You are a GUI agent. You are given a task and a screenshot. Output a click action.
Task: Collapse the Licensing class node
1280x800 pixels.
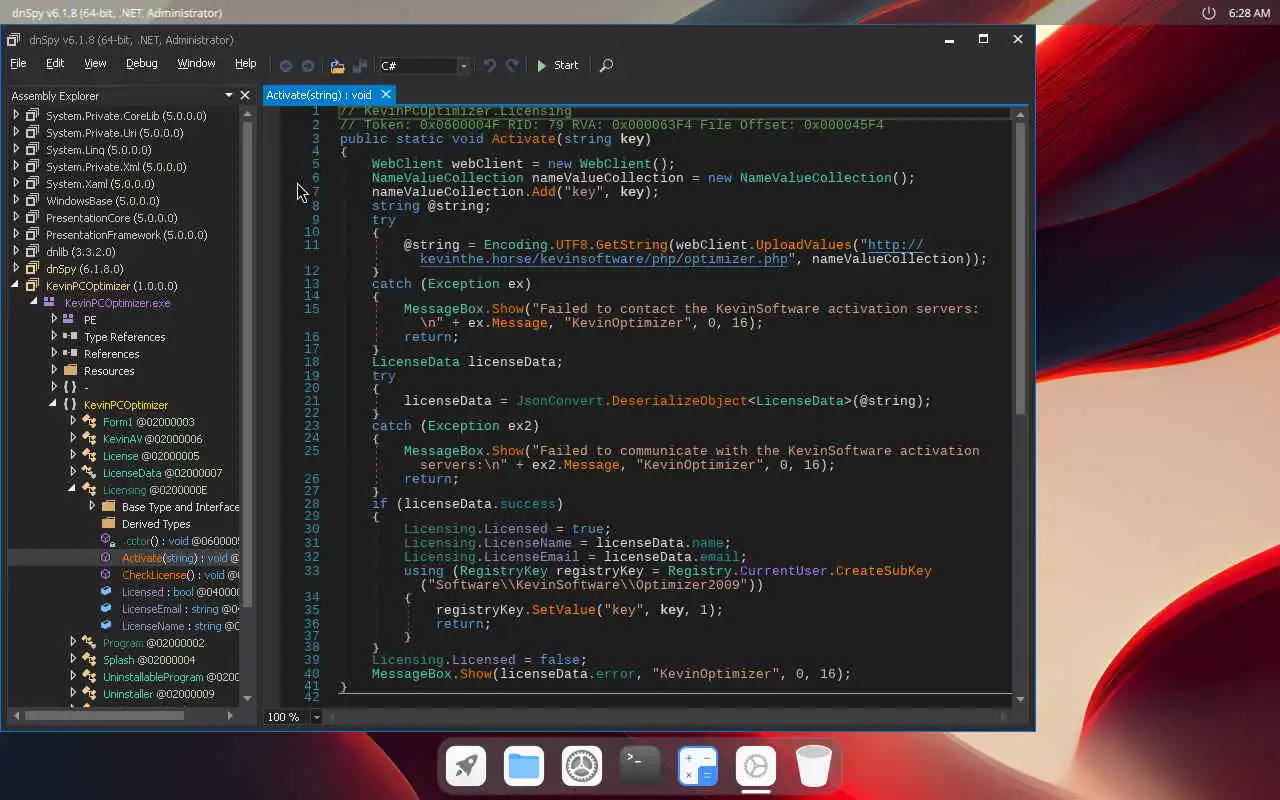pyautogui.click(x=73, y=490)
